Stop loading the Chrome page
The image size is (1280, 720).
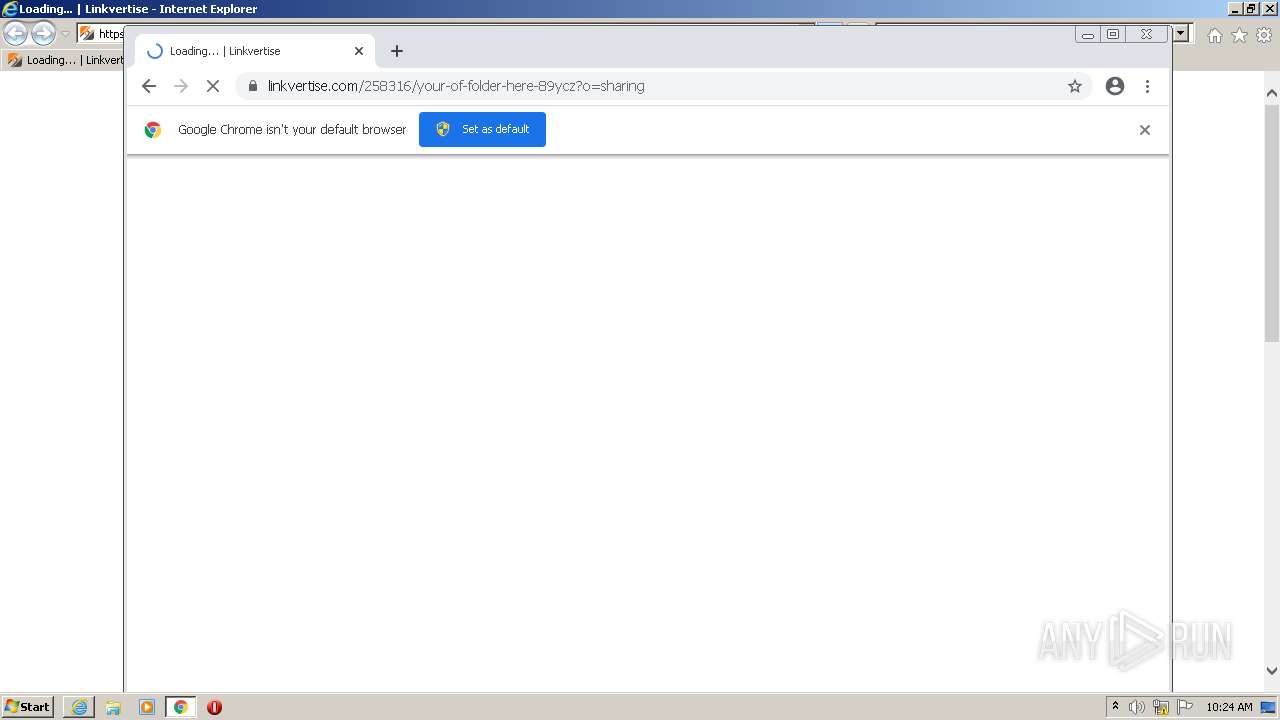pos(213,86)
